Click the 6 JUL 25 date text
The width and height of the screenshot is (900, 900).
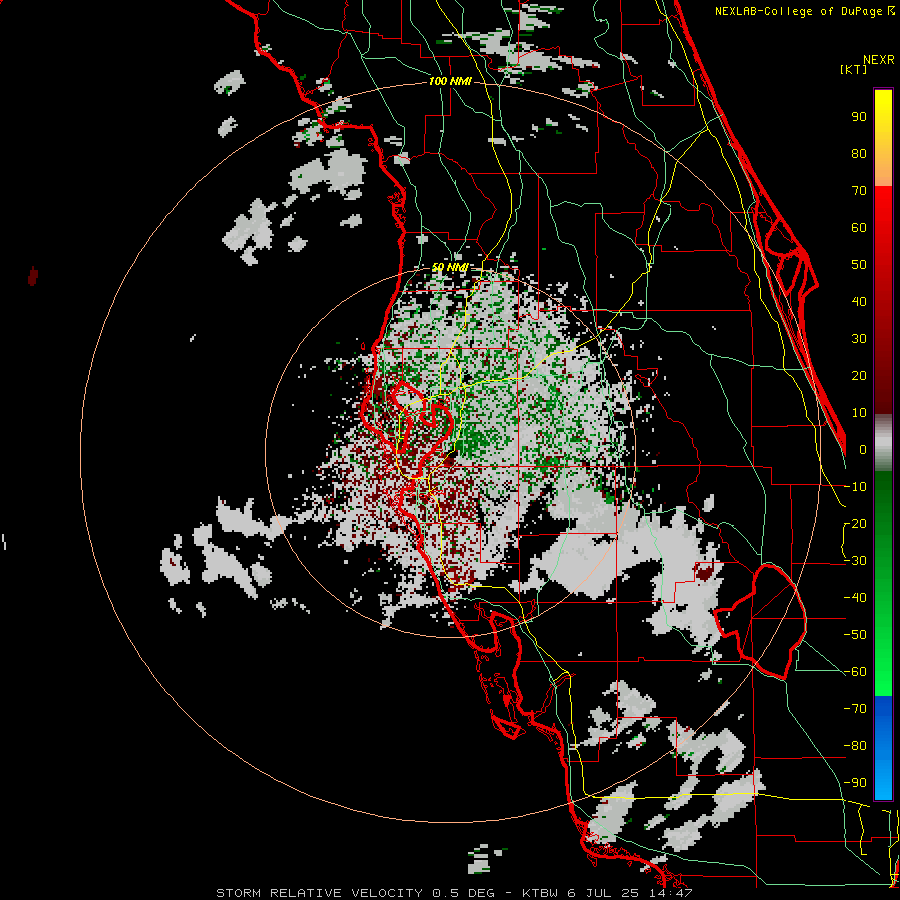602,893
